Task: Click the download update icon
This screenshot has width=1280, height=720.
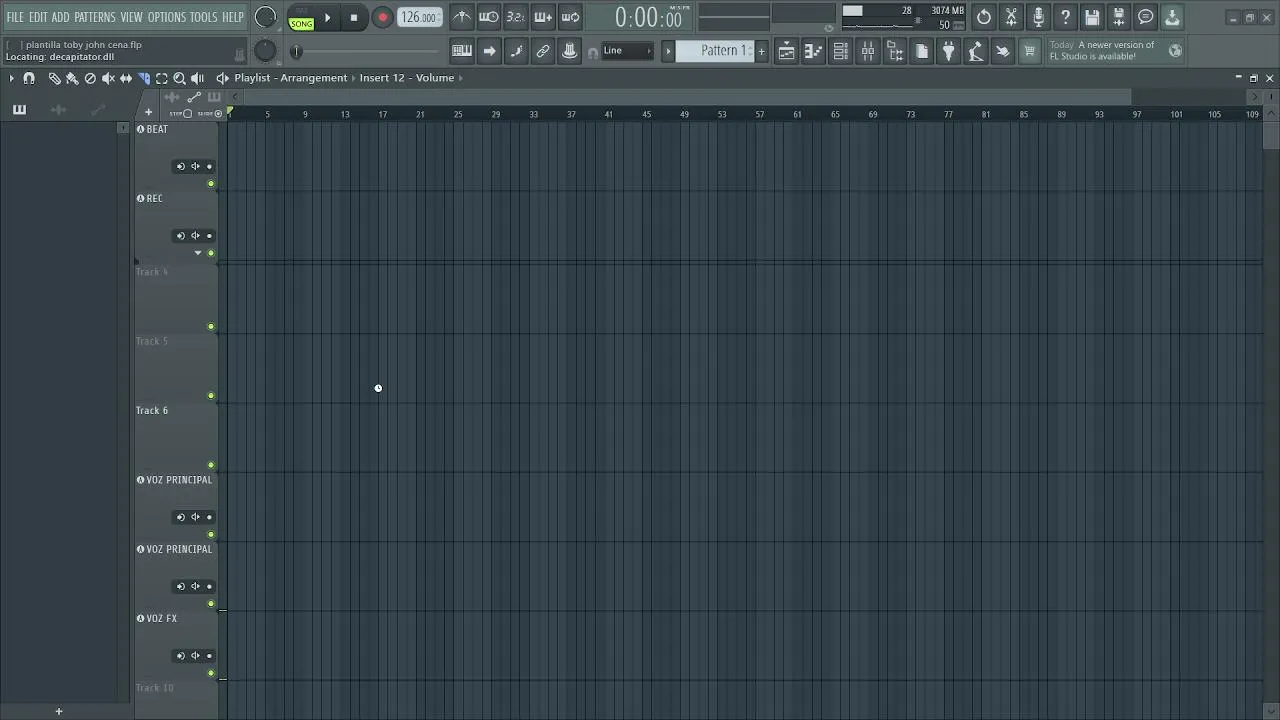Action: point(1172,17)
